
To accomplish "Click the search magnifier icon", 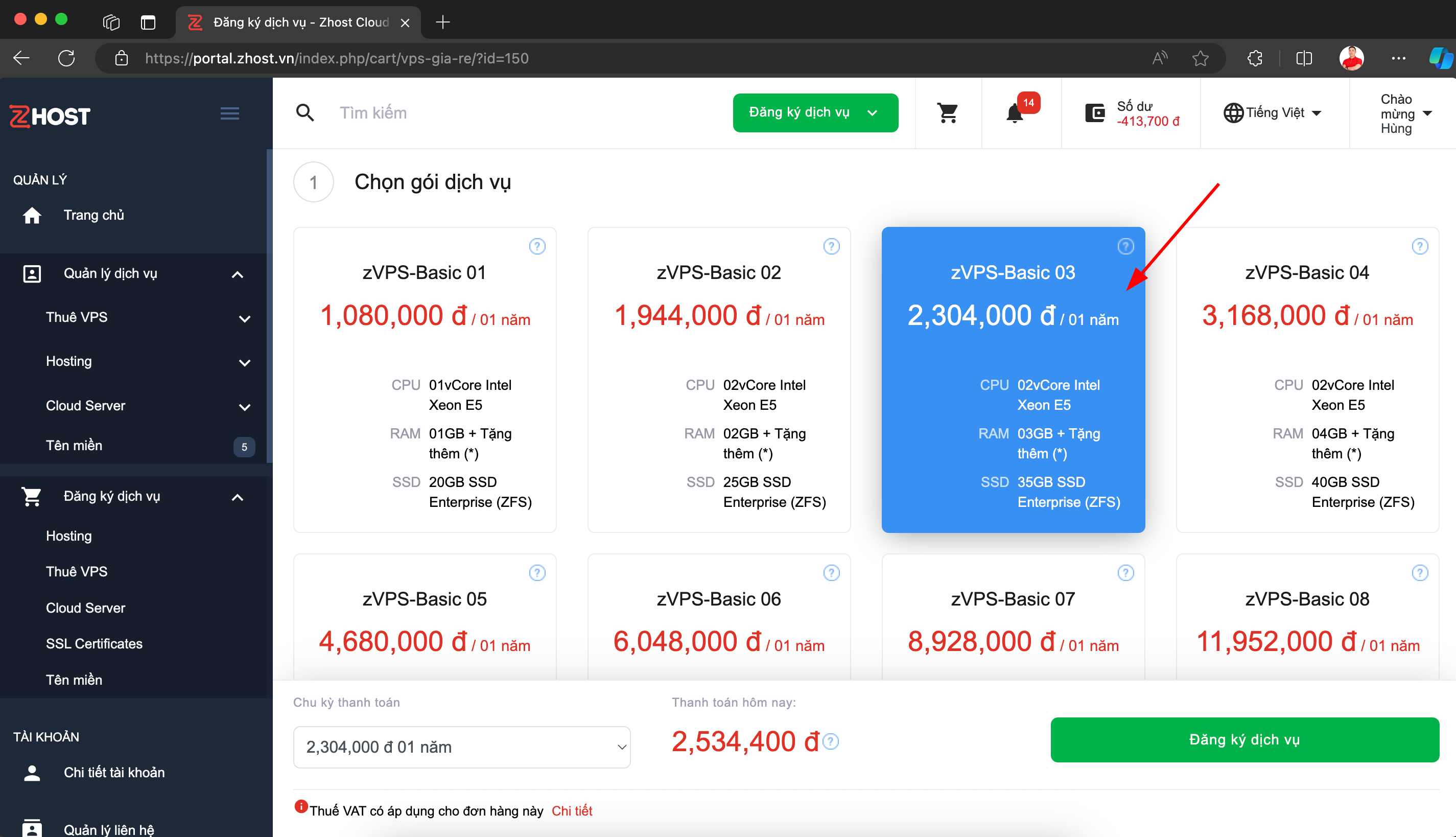I will tap(305, 112).
